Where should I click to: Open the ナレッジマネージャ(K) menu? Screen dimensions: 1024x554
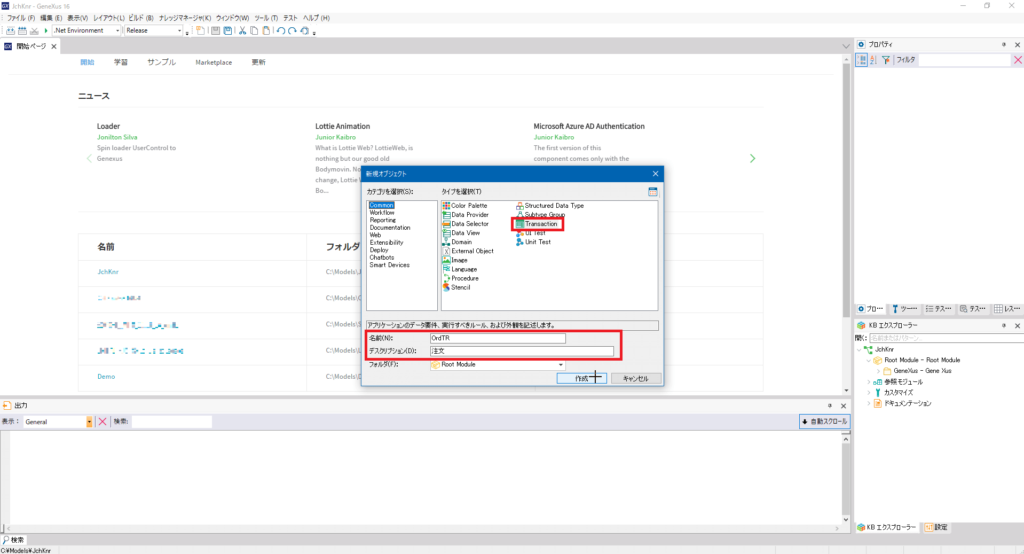185,18
